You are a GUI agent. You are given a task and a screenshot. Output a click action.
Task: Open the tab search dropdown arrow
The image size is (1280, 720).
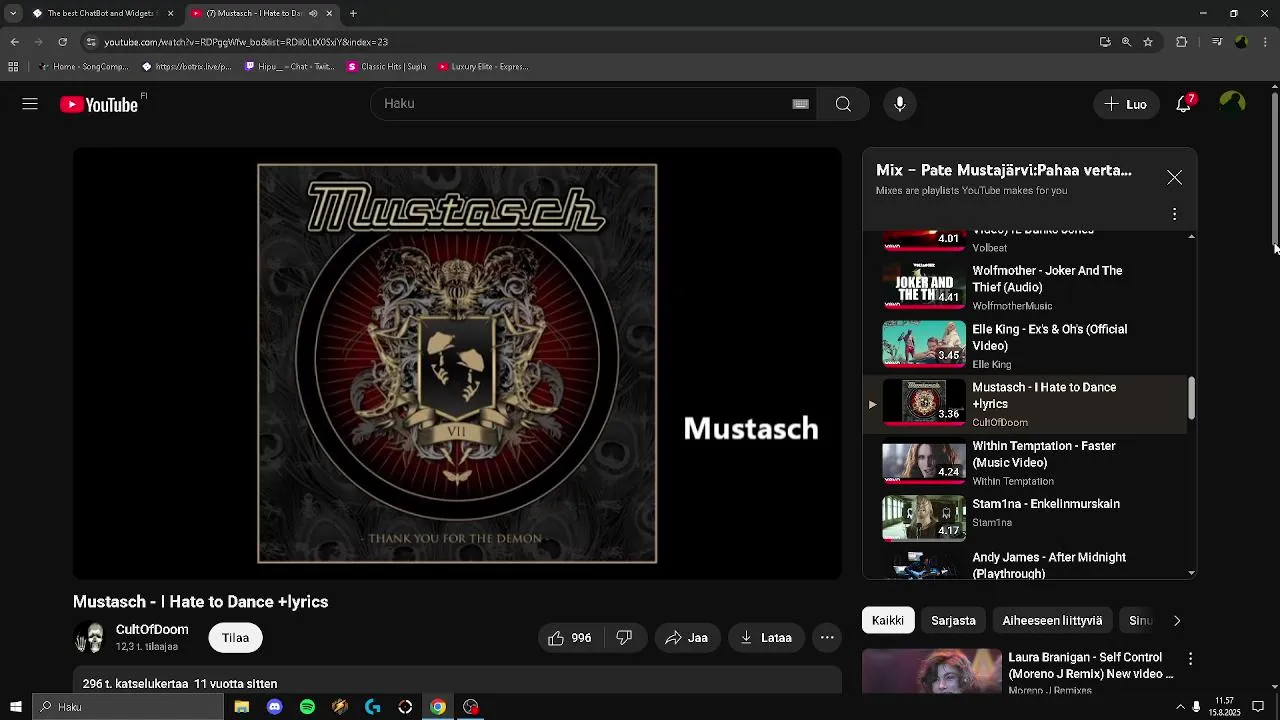point(13,13)
